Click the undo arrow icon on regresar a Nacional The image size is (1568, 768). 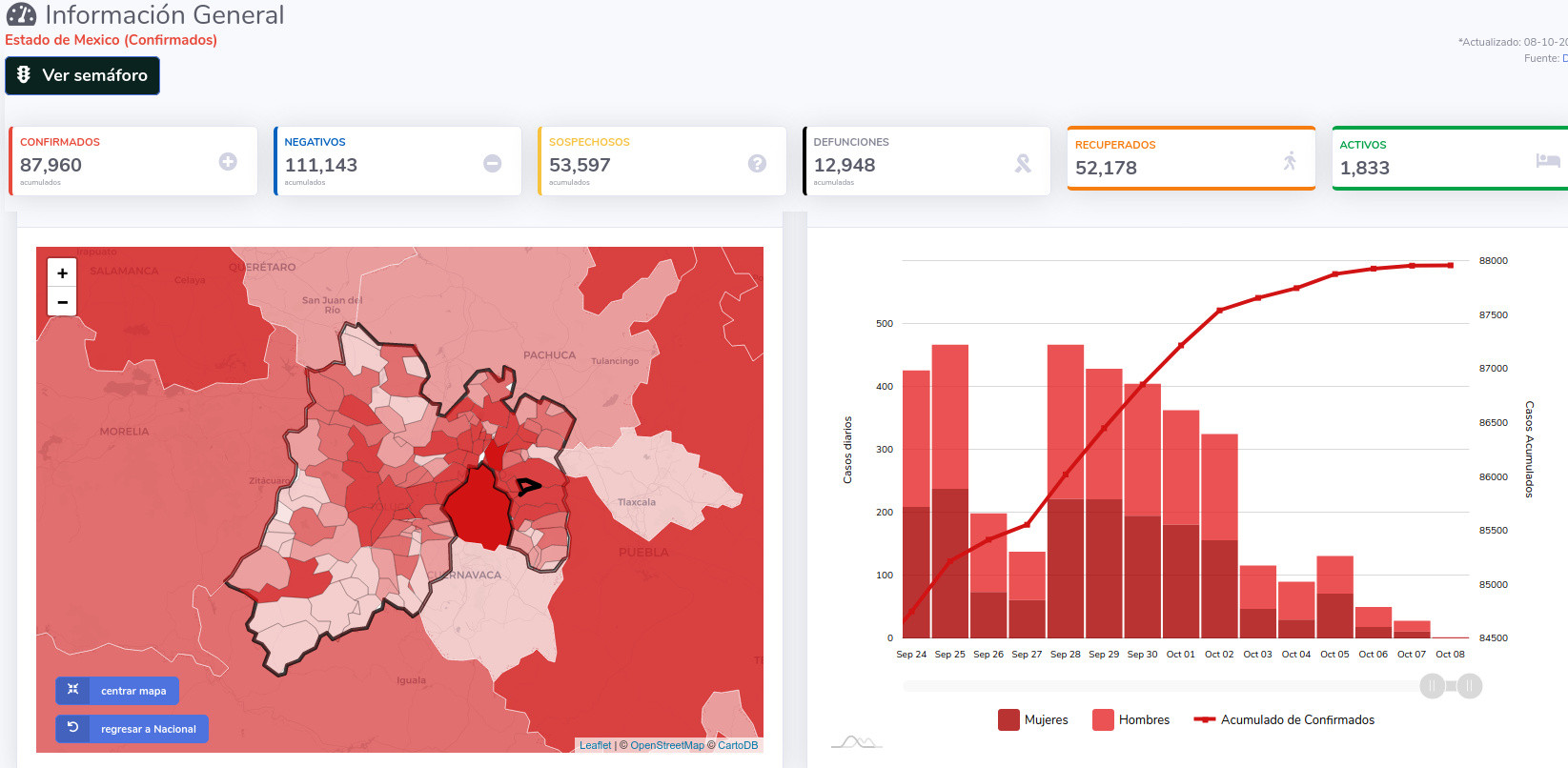[72, 727]
